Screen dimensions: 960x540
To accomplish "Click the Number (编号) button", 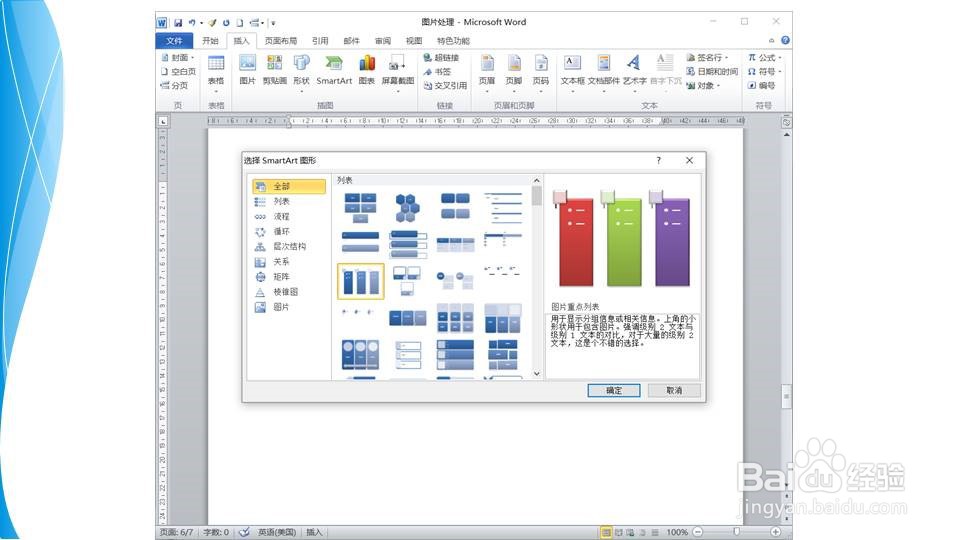I will pos(762,86).
